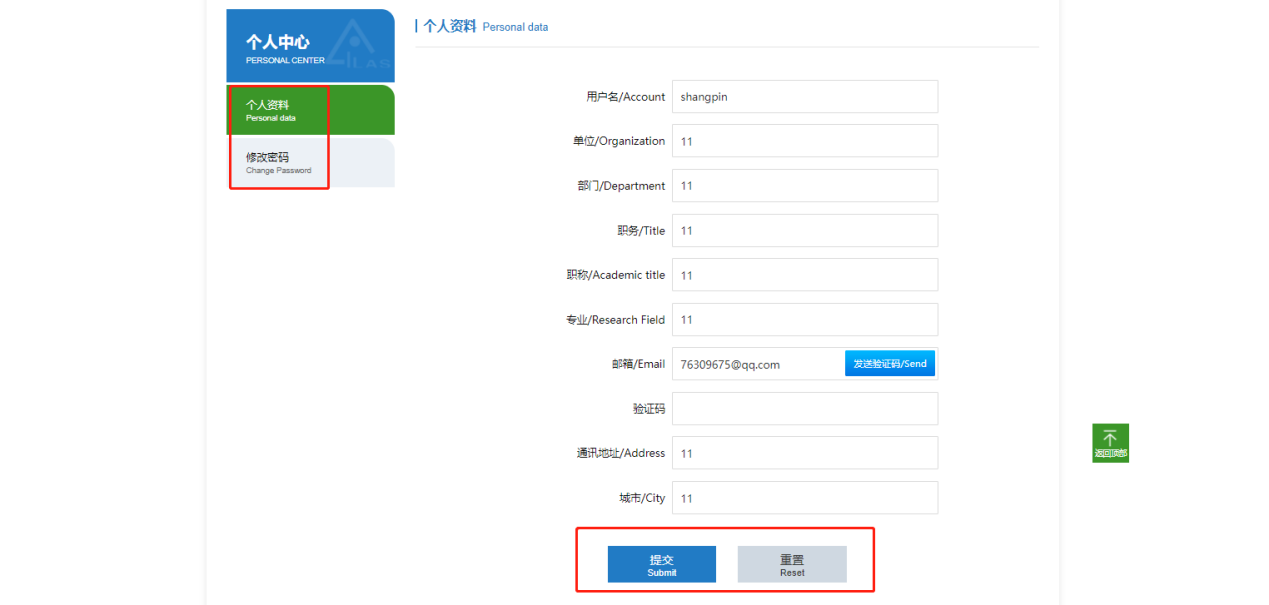Click the 用户名/Account field label
Image resolution: width=1269 pixels, height=605 pixels.
[625, 97]
